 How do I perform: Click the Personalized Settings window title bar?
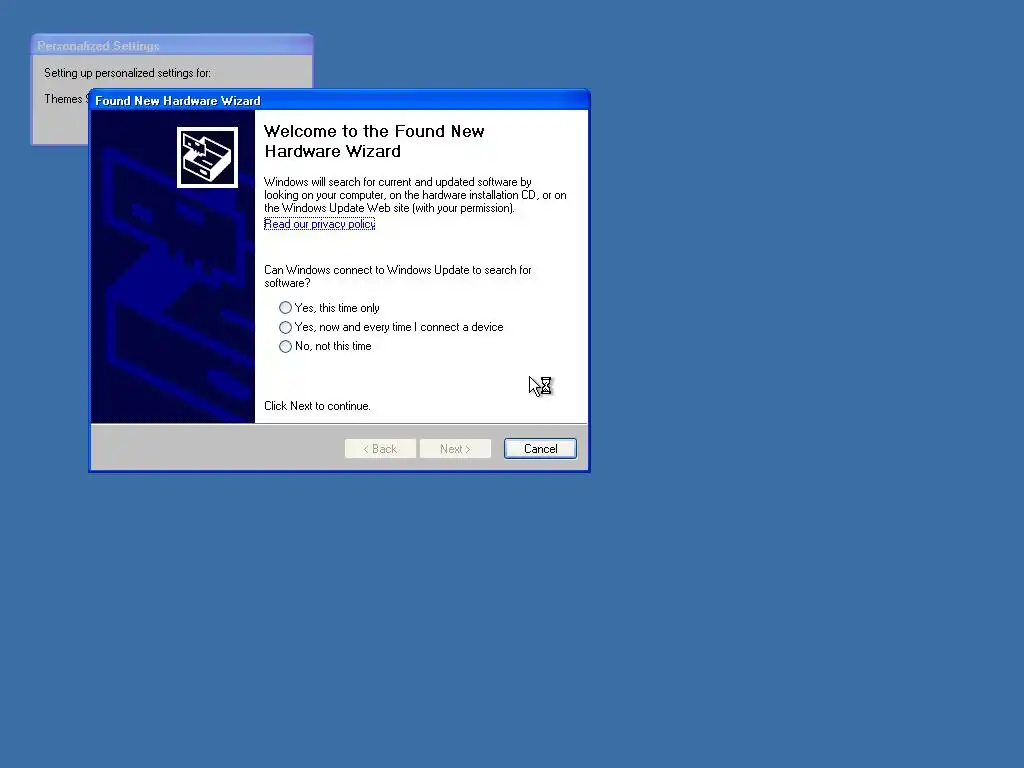[x=172, y=46]
